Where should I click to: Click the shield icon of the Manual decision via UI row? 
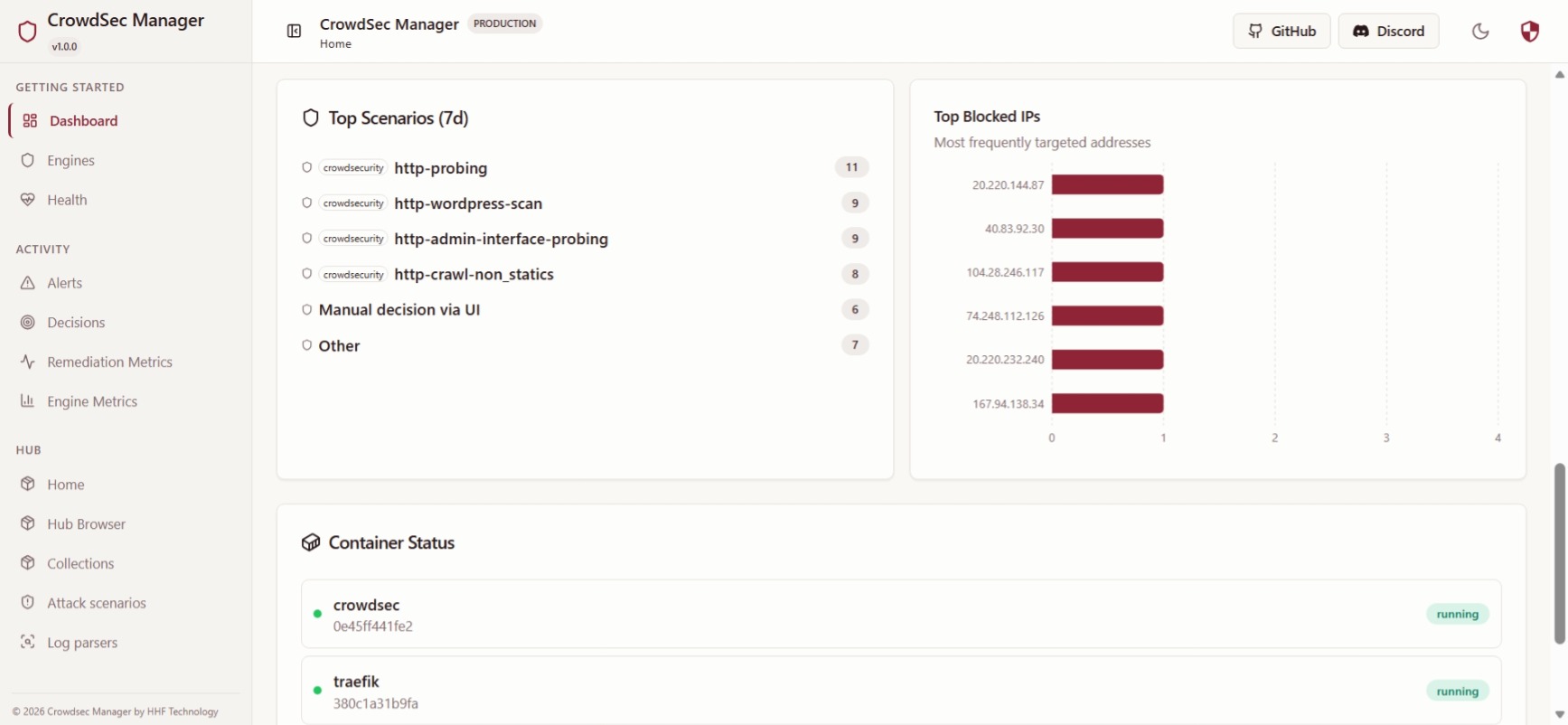coord(307,309)
